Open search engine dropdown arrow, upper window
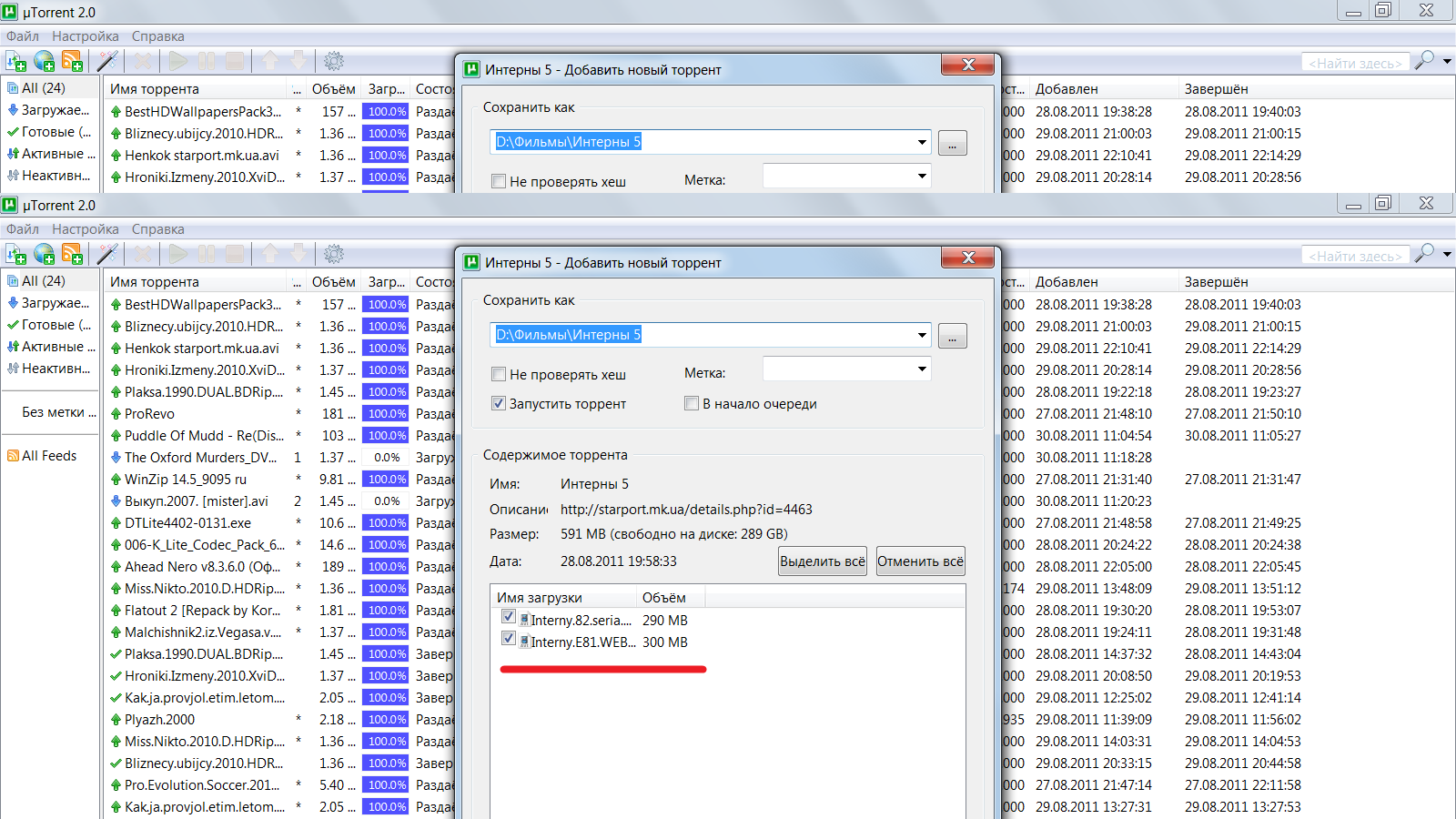The width and height of the screenshot is (1456, 819). point(1447,61)
